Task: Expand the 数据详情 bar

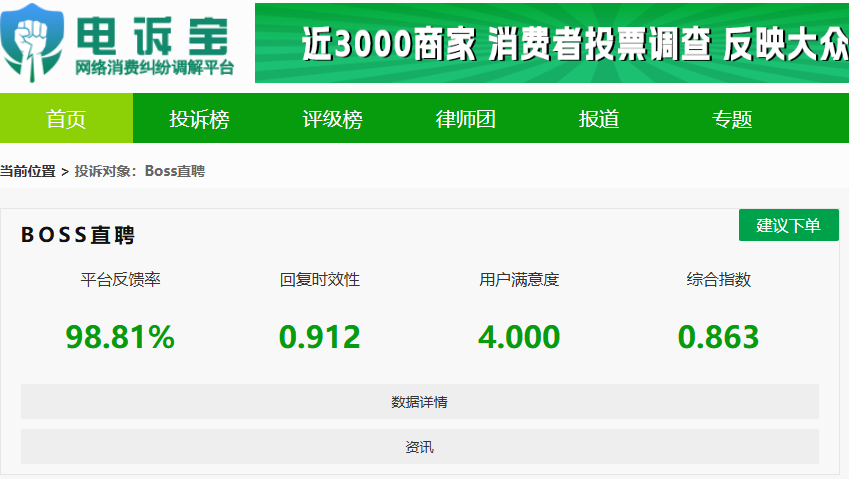Action: [420, 402]
